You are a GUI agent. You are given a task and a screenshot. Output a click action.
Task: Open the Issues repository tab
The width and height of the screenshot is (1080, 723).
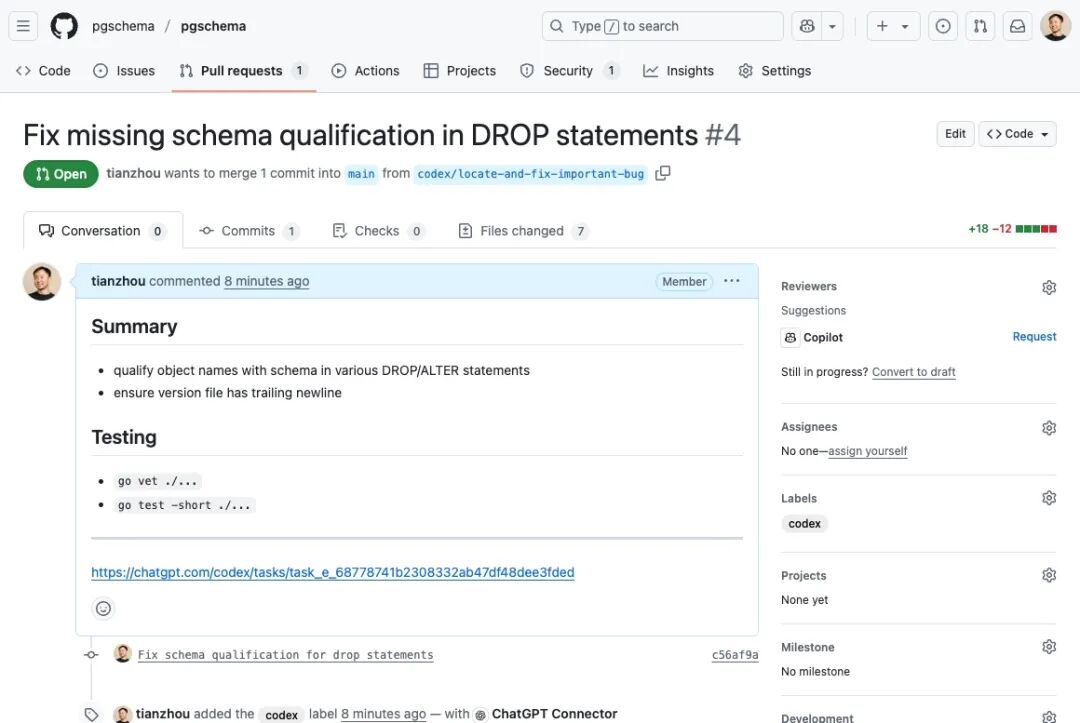click(124, 71)
